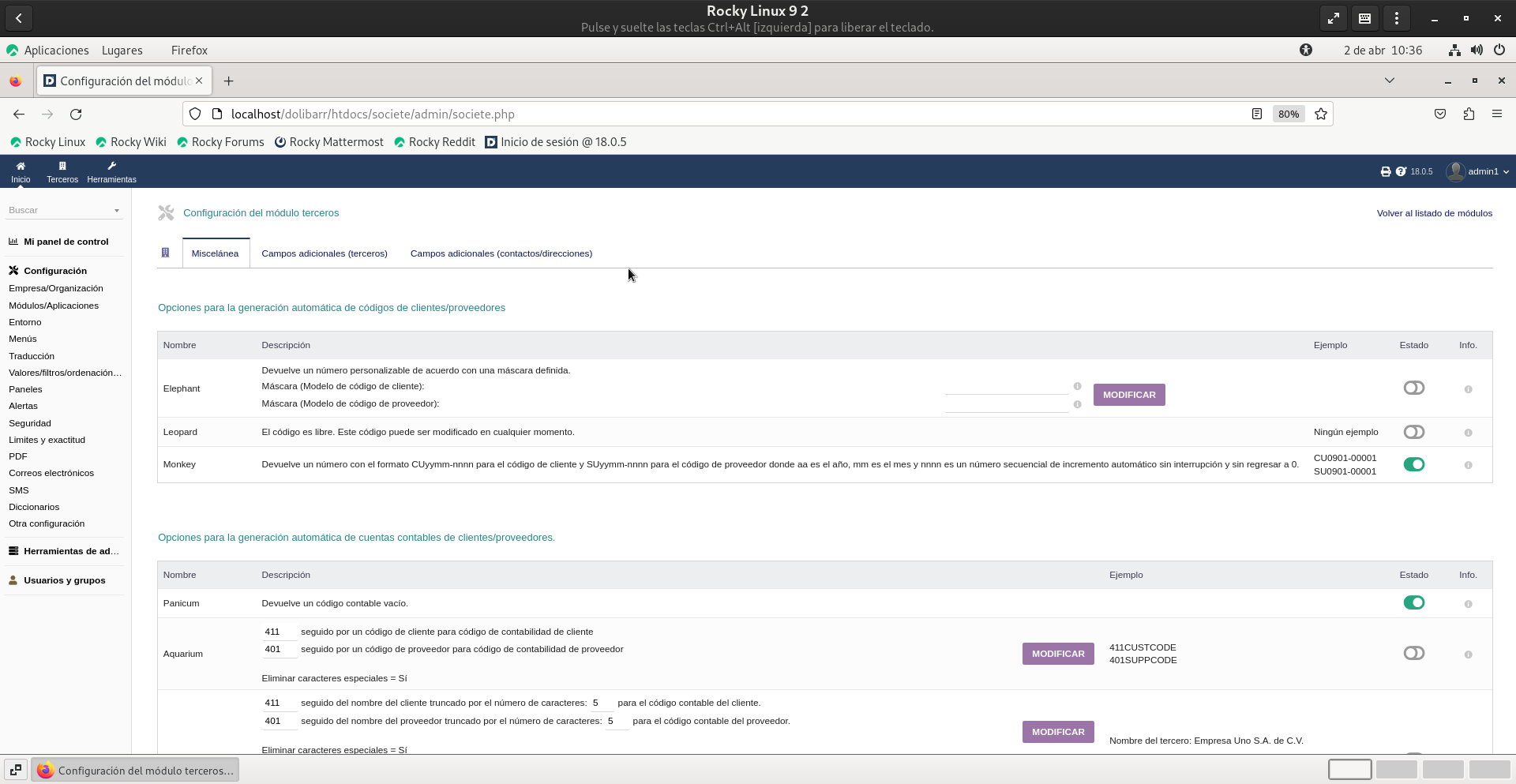The height and width of the screenshot is (784, 1516).
Task: Click the Inicio home icon
Action: pyautogui.click(x=21, y=167)
